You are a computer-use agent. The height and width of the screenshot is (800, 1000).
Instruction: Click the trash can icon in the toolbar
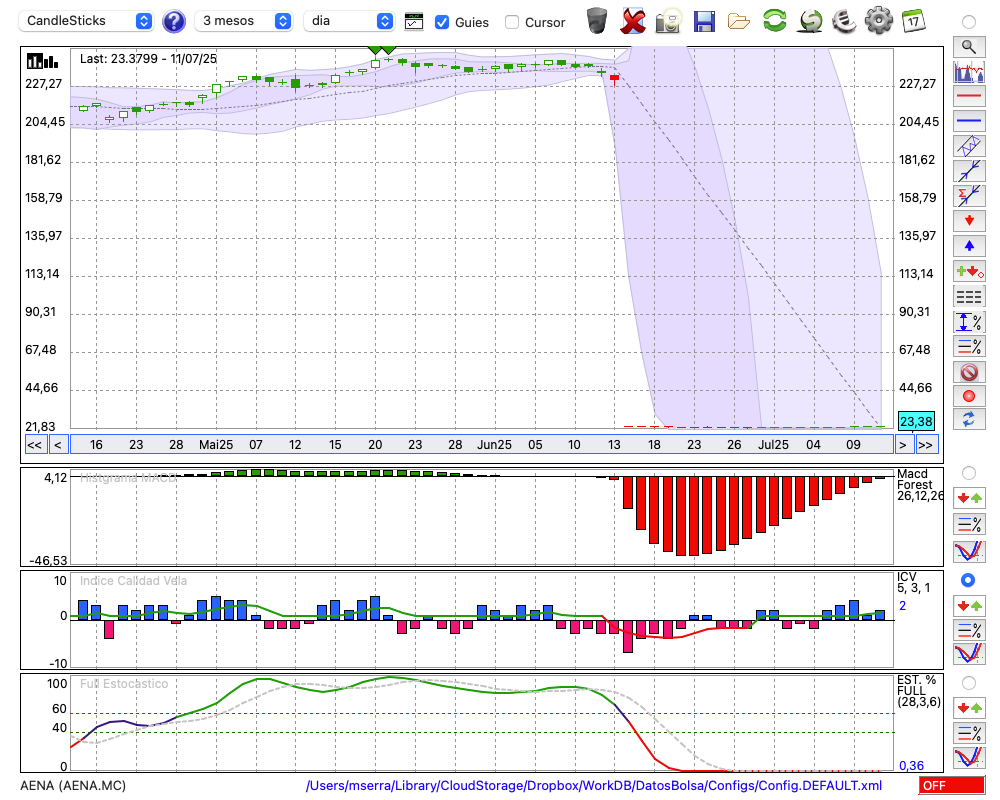[x=596, y=20]
